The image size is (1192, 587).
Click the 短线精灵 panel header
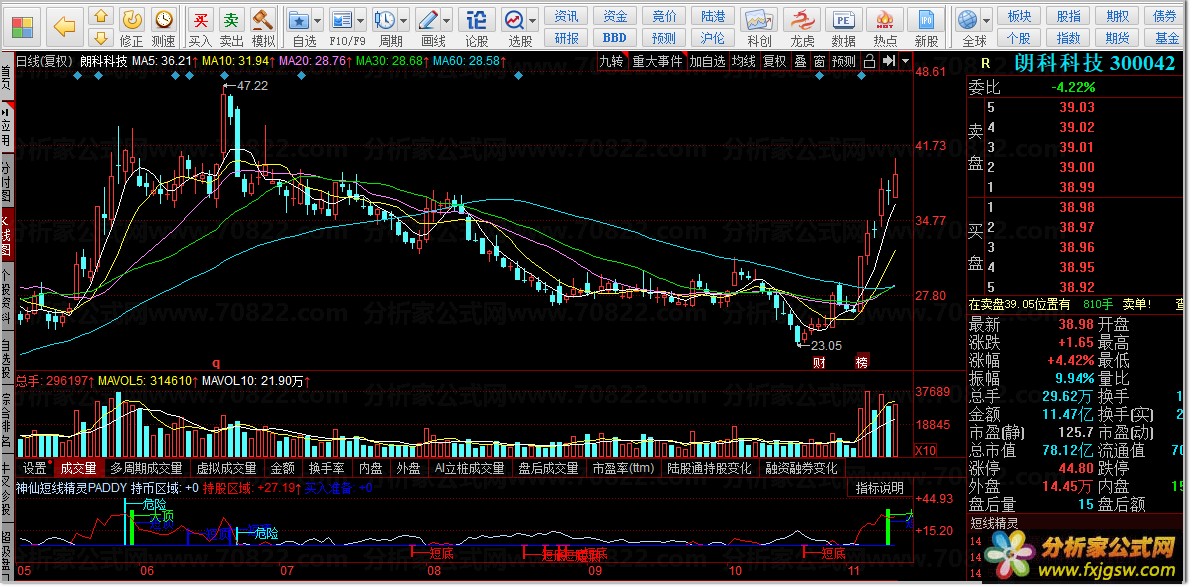994,522
